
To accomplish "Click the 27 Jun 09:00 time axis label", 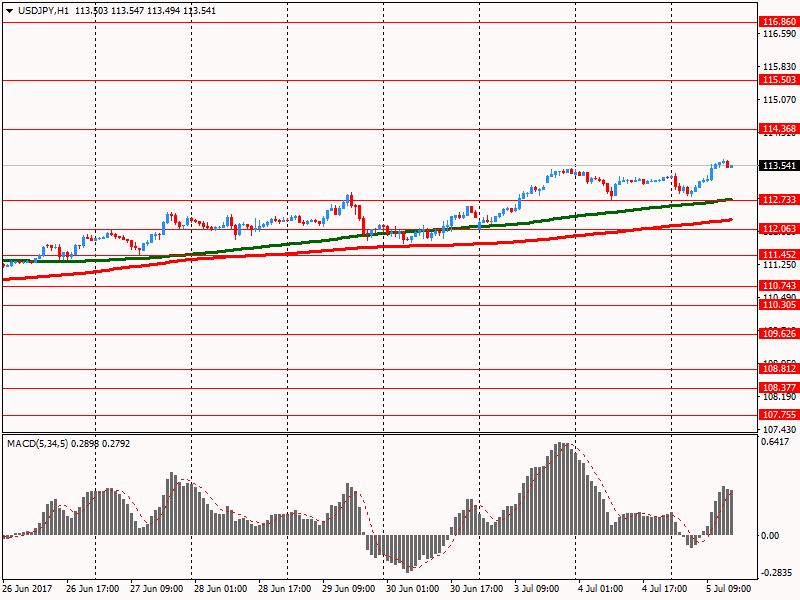I will pyautogui.click(x=157, y=589).
